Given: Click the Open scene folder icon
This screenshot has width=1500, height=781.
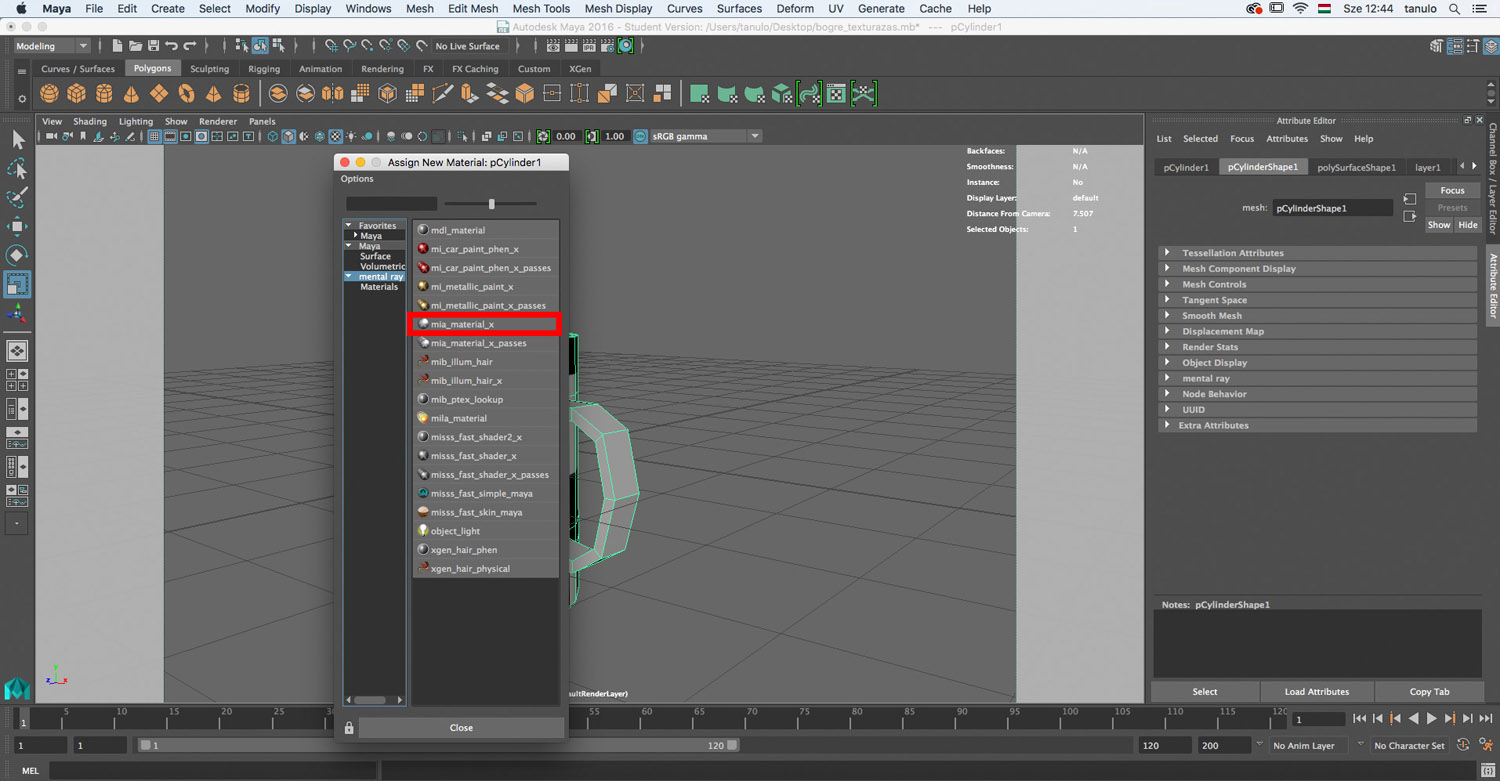Looking at the screenshot, I should click(x=135, y=46).
